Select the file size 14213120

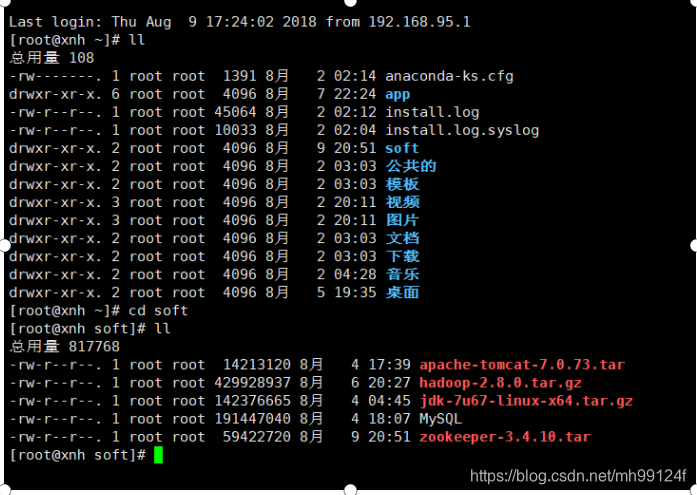[256, 365]
